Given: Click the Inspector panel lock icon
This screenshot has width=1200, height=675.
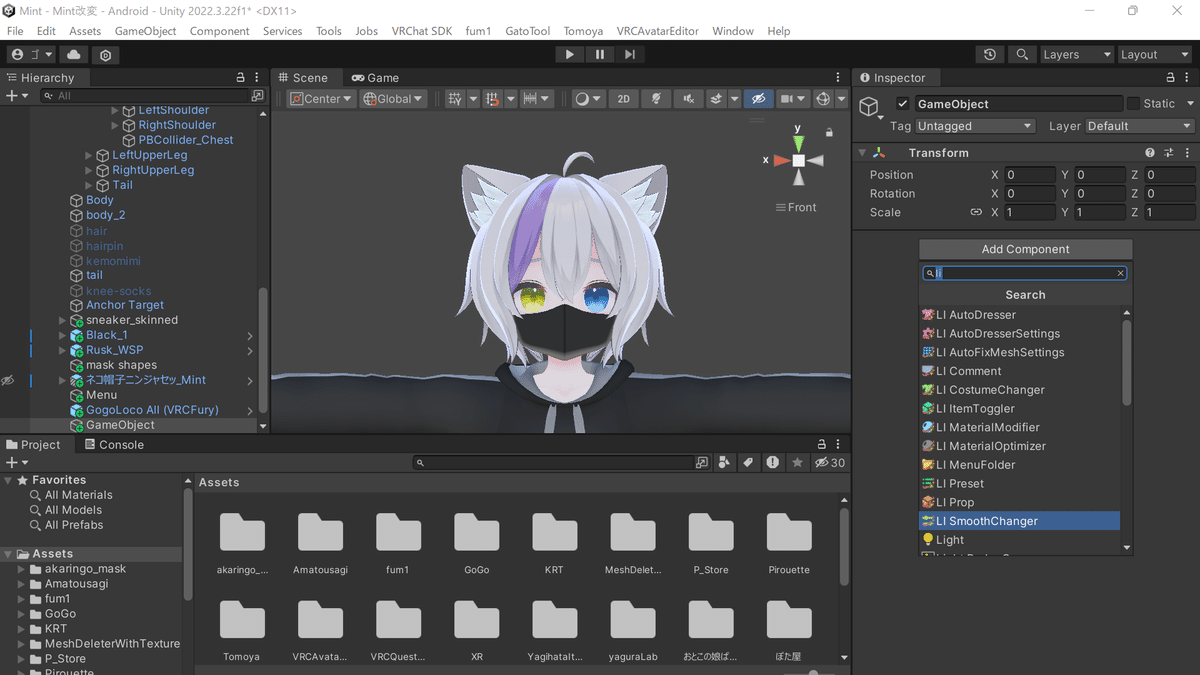Looking at the screenshot, I should (x=1168, y=78).
